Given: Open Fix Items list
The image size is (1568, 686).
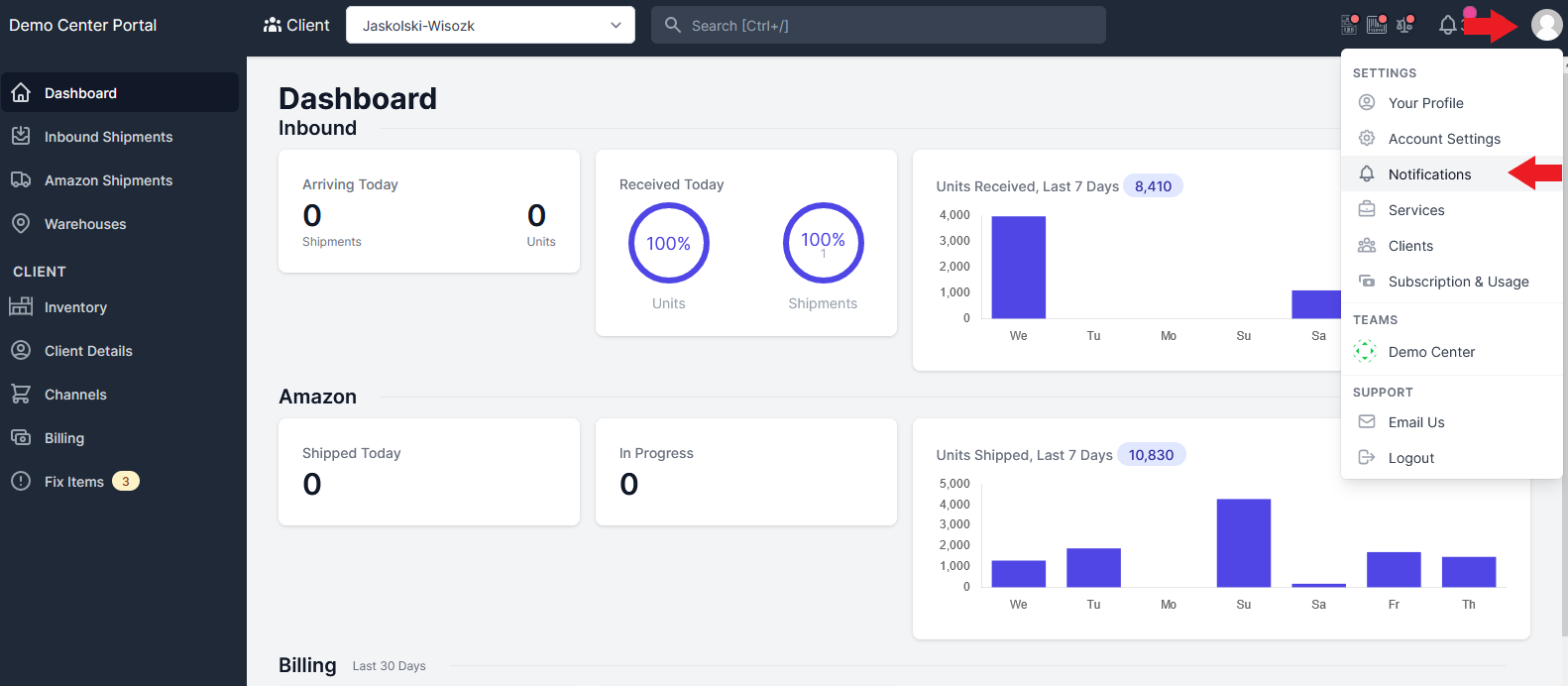Looking at the screenshot, I should [120, 481].
